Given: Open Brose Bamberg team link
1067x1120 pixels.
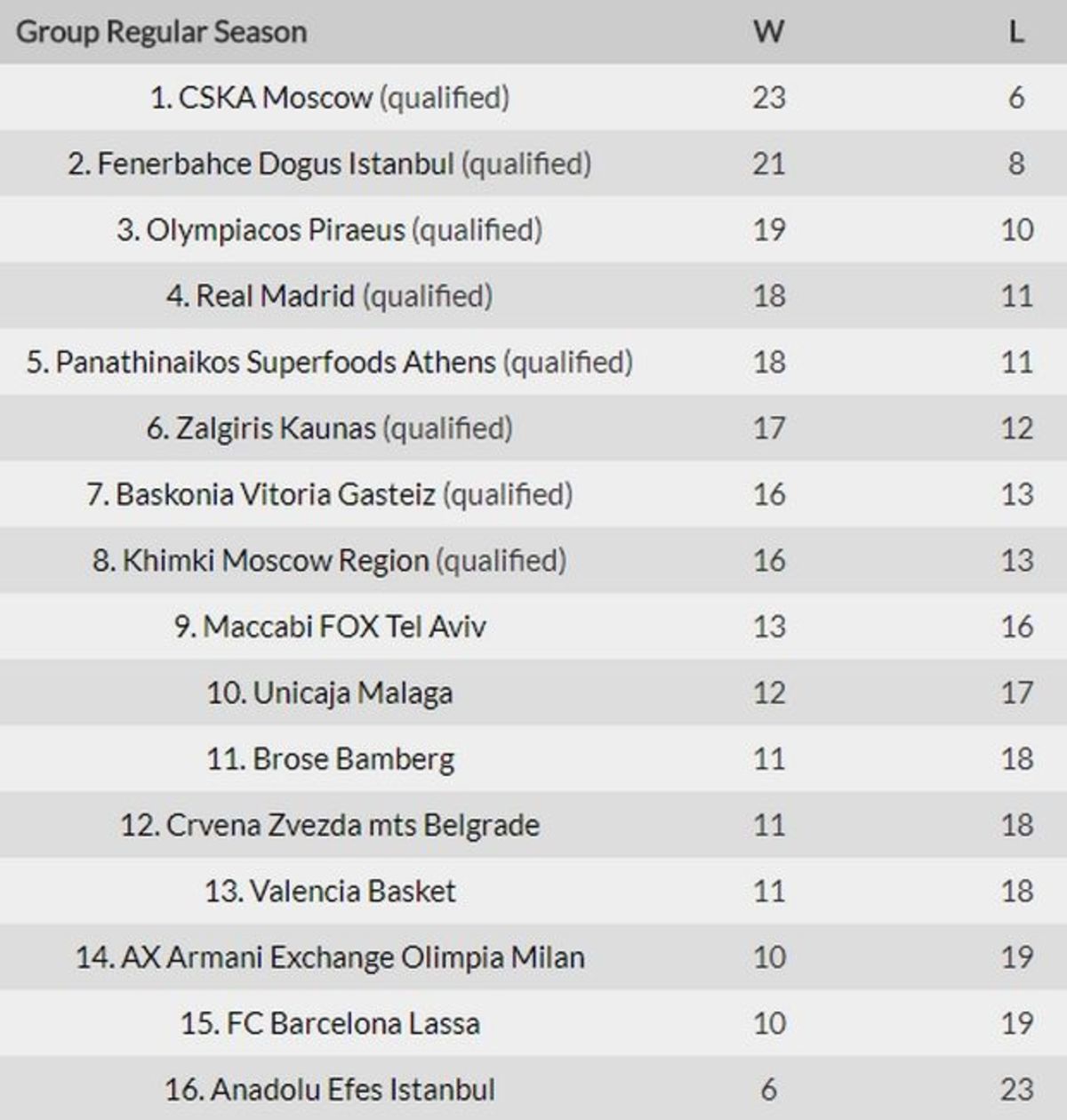Looking at the screenshot, I should [x=353, y=759].
